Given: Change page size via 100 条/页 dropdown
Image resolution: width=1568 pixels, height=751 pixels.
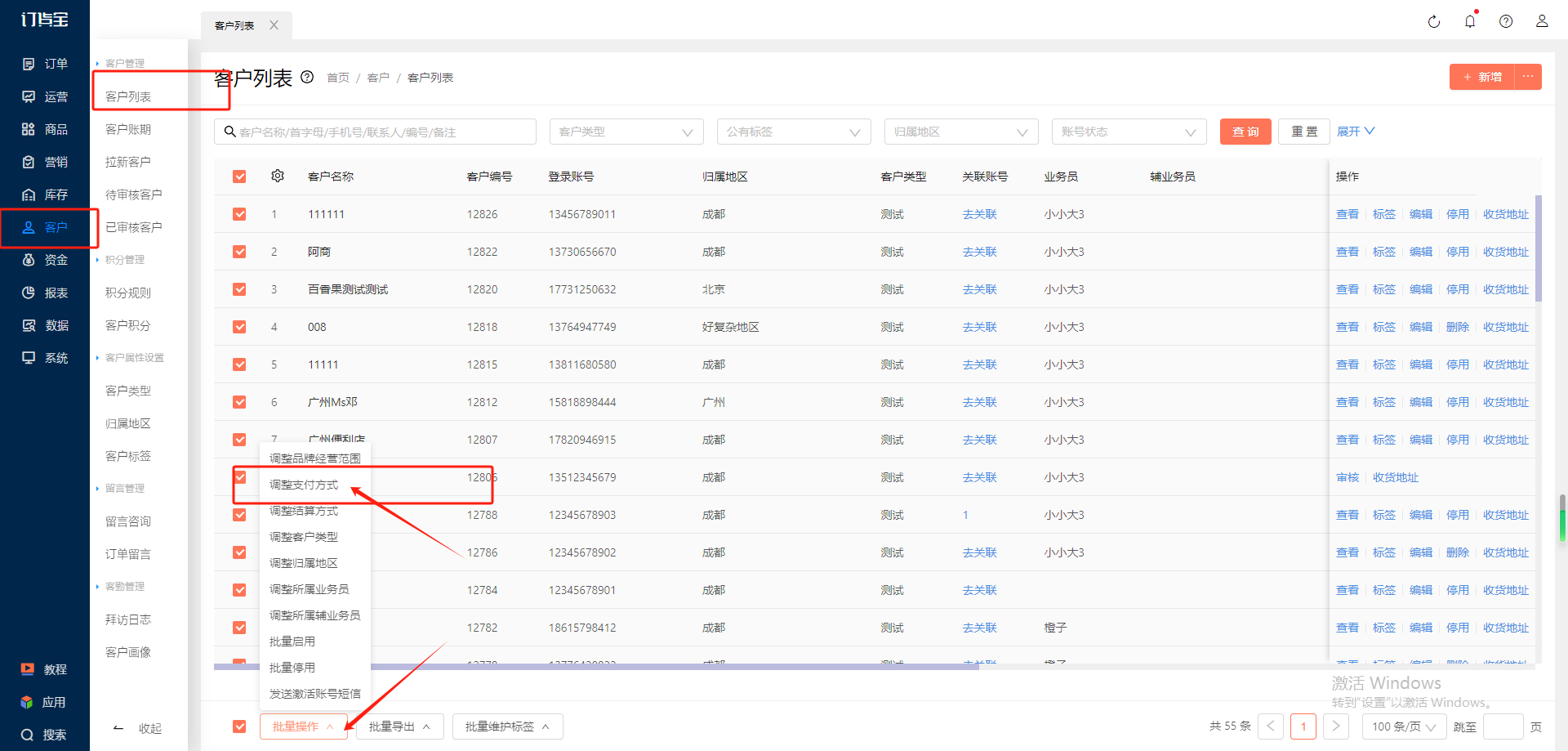Looking at the screenshot, I should 1404,726.
